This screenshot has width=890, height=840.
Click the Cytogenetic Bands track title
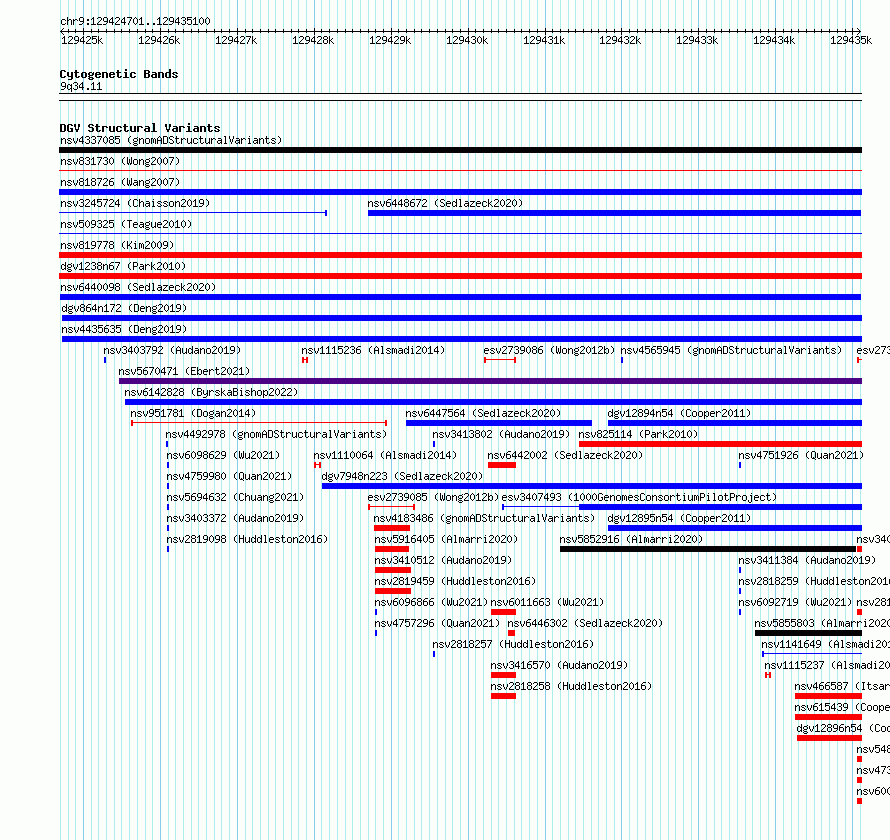[x=119, y=74]
